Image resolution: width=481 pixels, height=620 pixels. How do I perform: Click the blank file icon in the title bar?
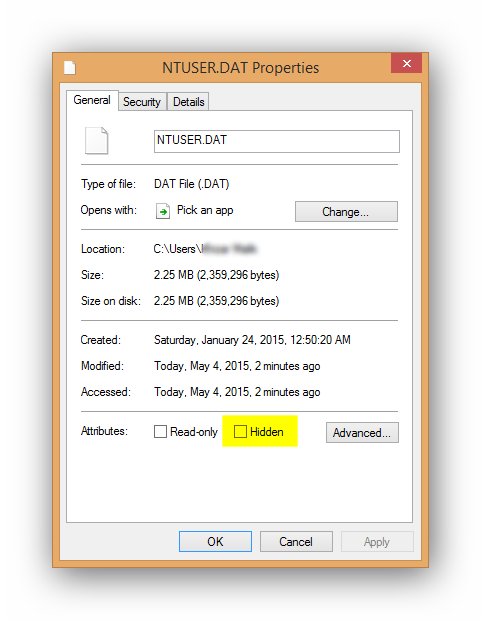tap(70, 67)
